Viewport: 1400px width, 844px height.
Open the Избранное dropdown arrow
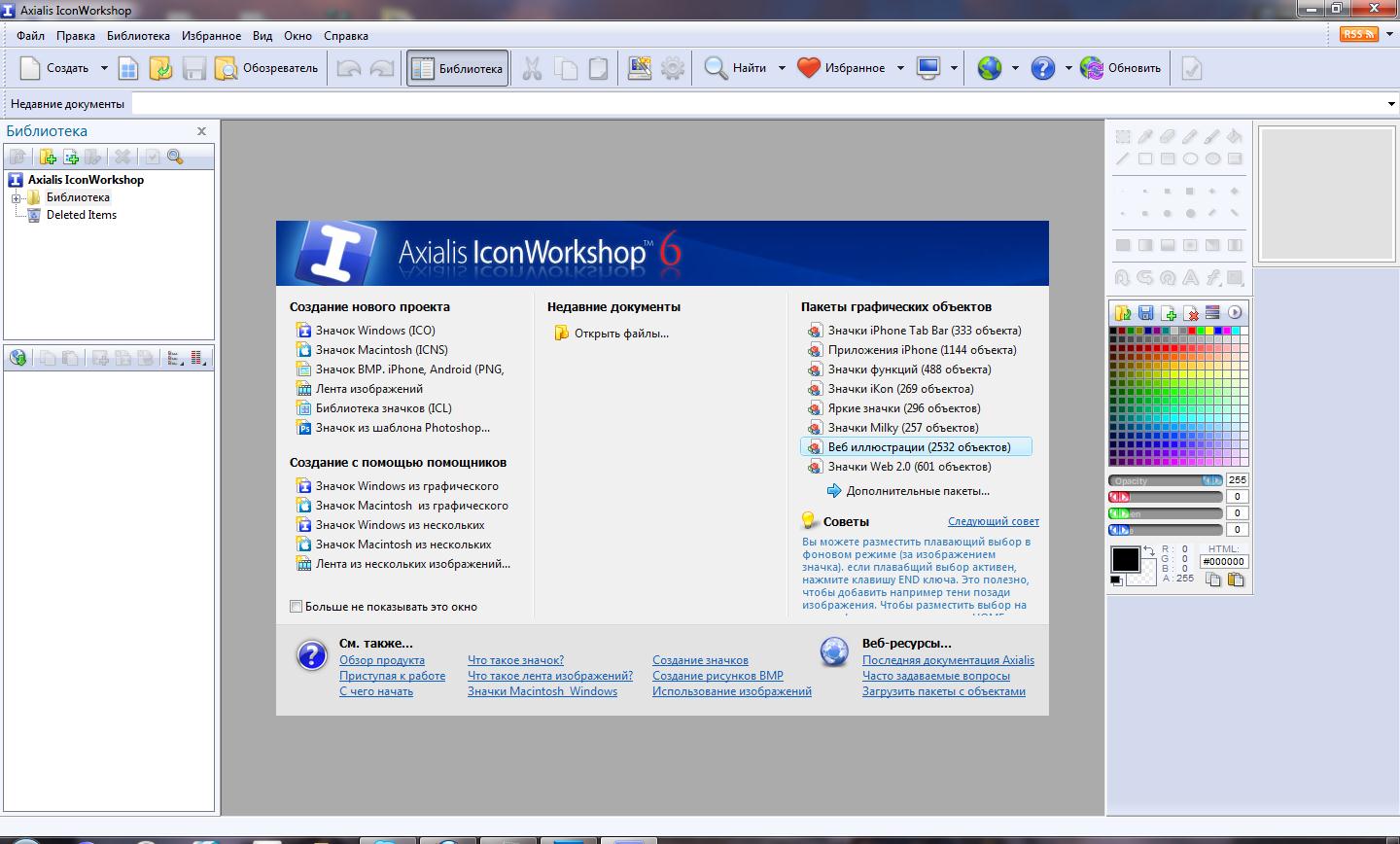point(900,68)
